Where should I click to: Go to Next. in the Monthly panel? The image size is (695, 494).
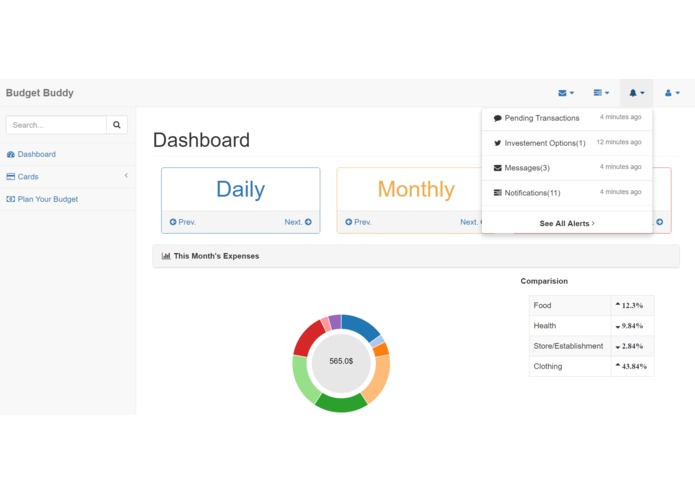(x=470, y=222)
